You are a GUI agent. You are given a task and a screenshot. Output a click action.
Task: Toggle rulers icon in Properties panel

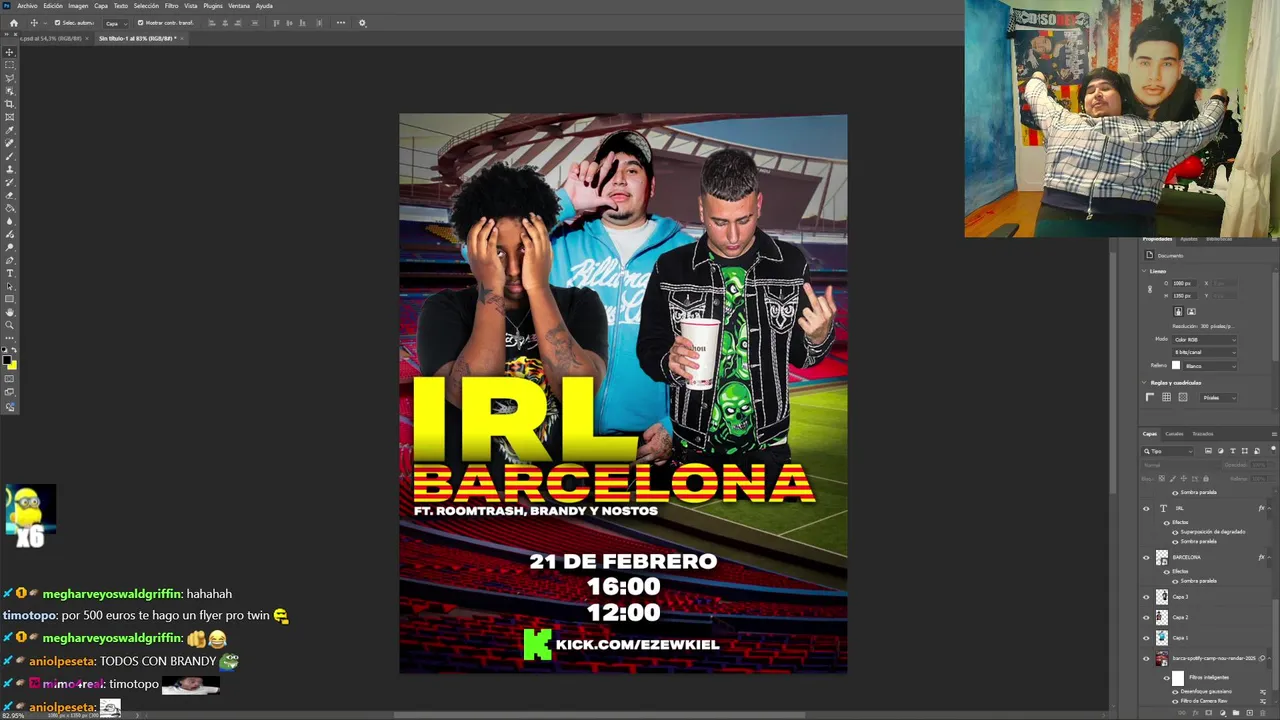point(1150,397)
